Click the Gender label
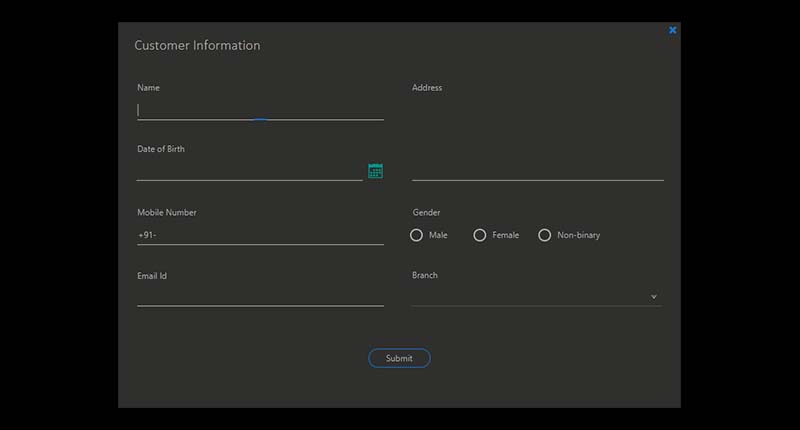 pos(427,212)
